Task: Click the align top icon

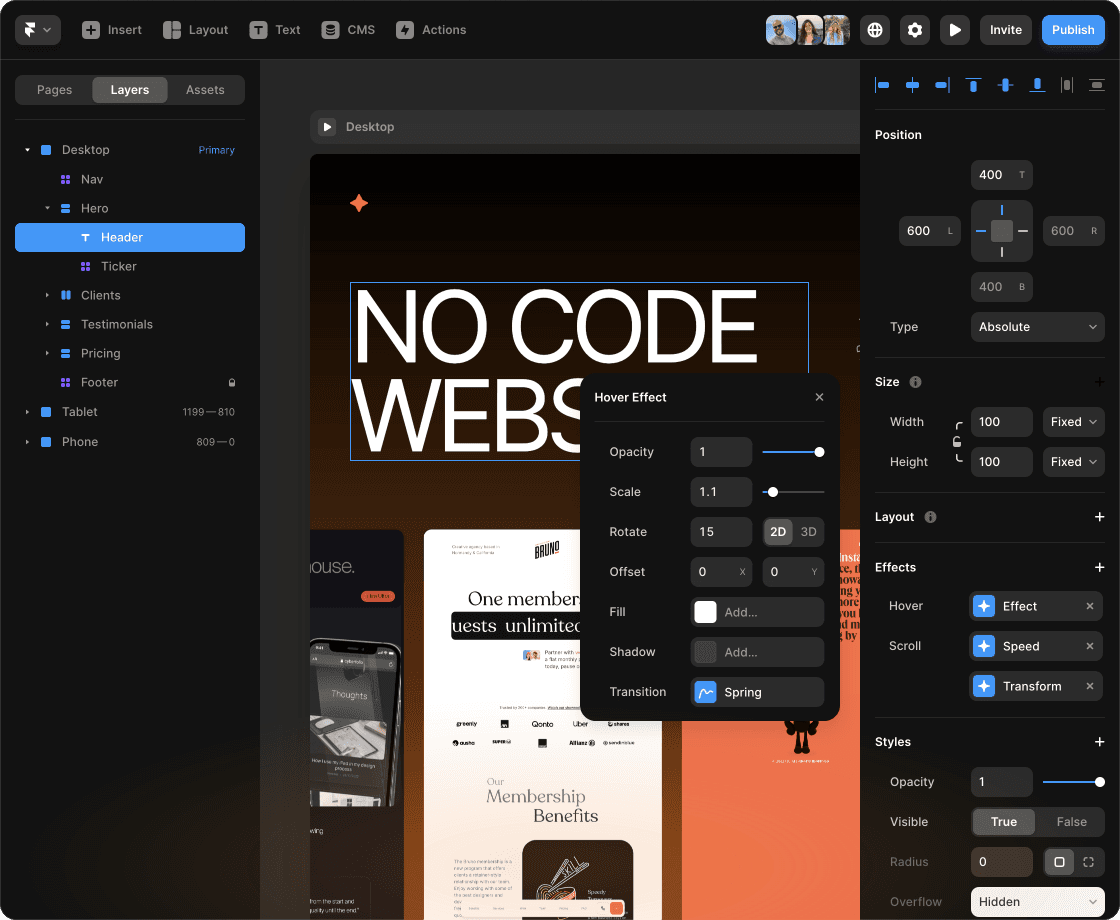Action: coord(973,85)
